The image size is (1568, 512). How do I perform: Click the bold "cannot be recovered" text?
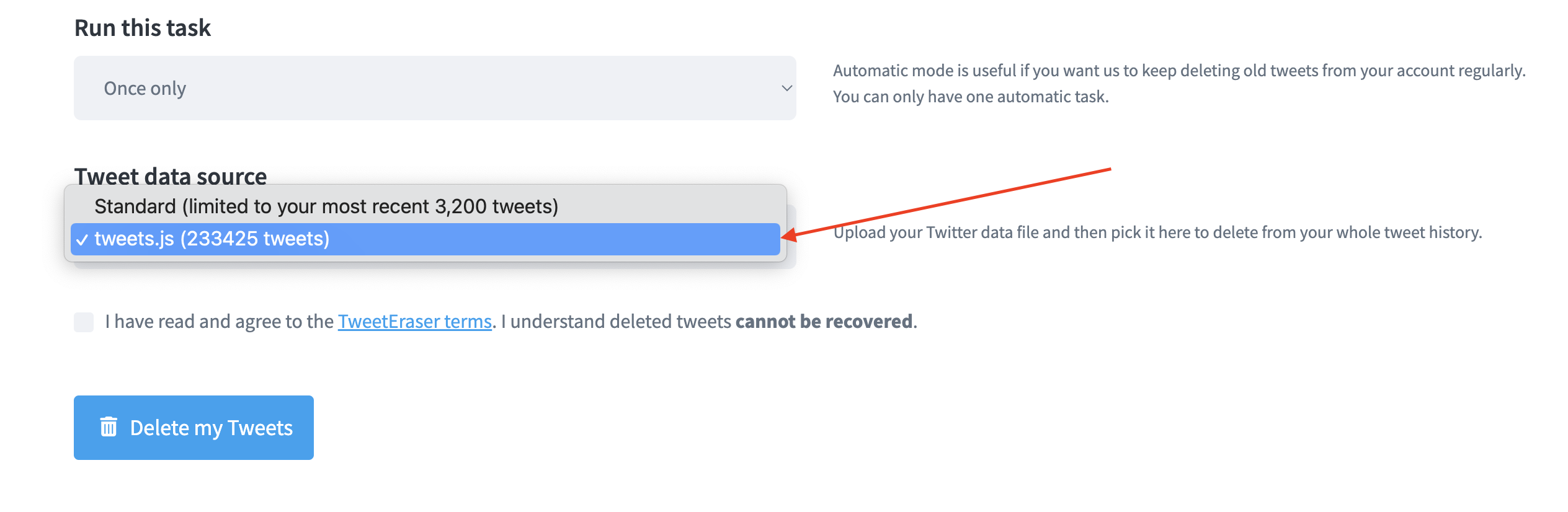pos(824,322)
